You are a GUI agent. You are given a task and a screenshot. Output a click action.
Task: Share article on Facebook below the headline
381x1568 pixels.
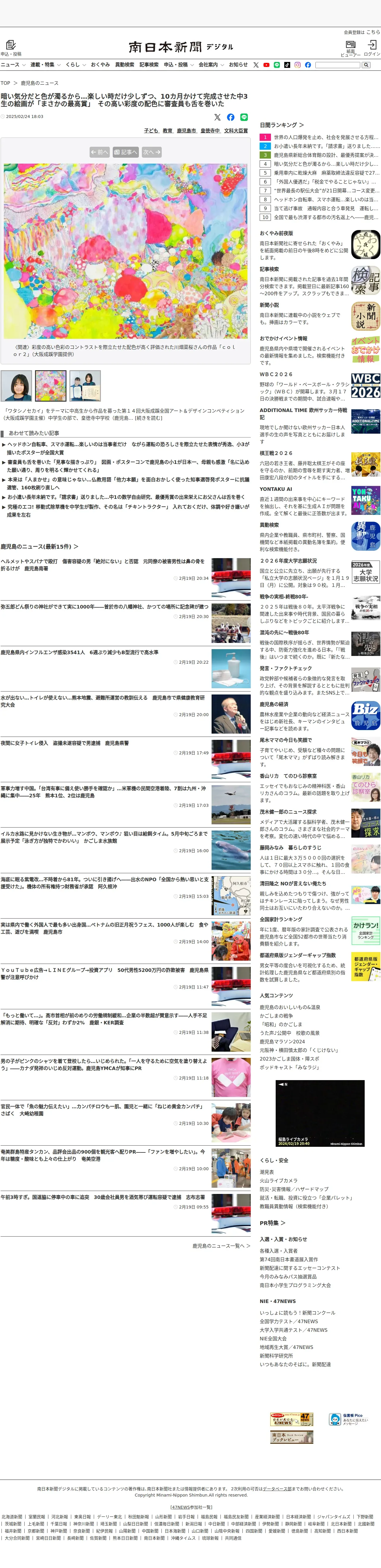(231, 117)
